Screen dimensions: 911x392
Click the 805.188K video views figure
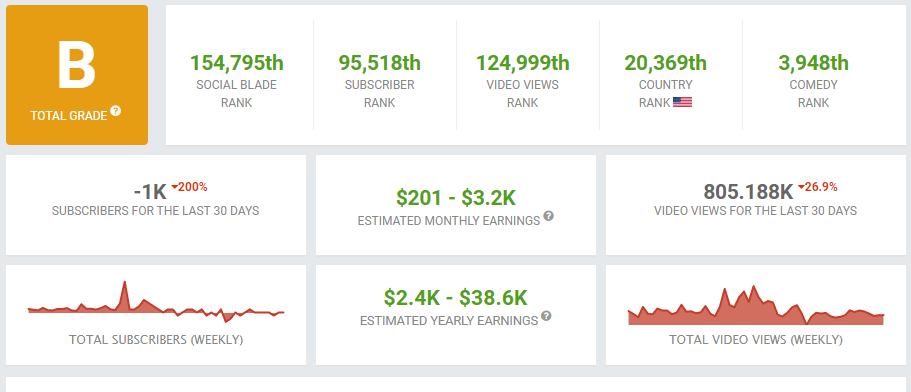748,191
